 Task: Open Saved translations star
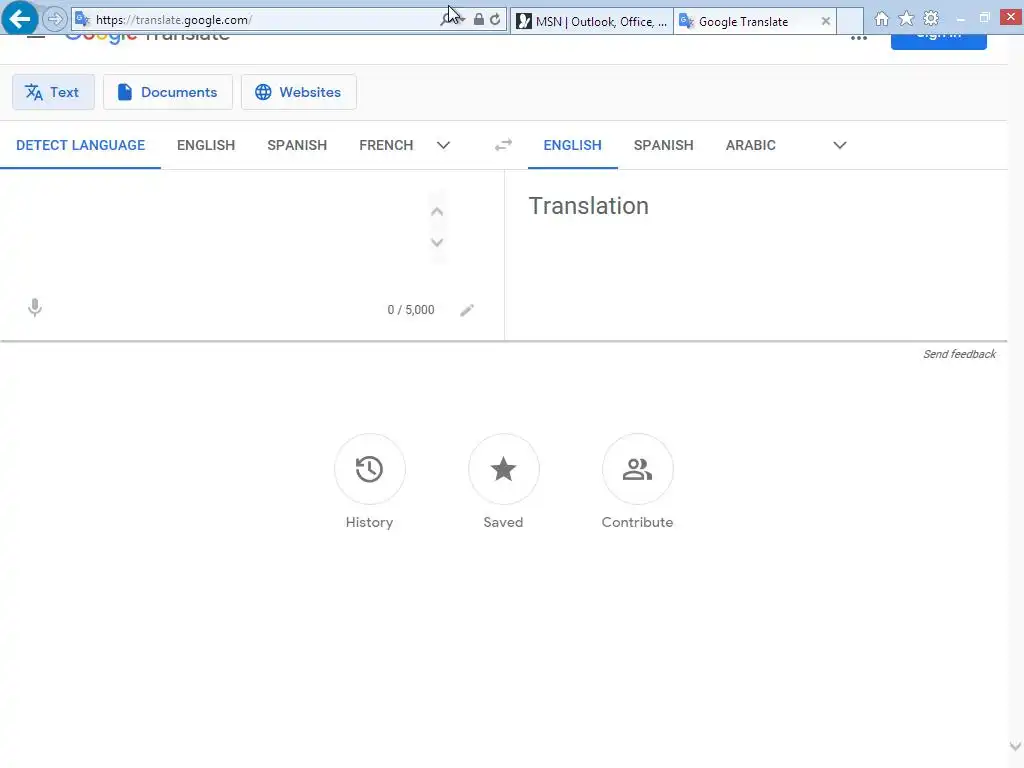[504, 469]
